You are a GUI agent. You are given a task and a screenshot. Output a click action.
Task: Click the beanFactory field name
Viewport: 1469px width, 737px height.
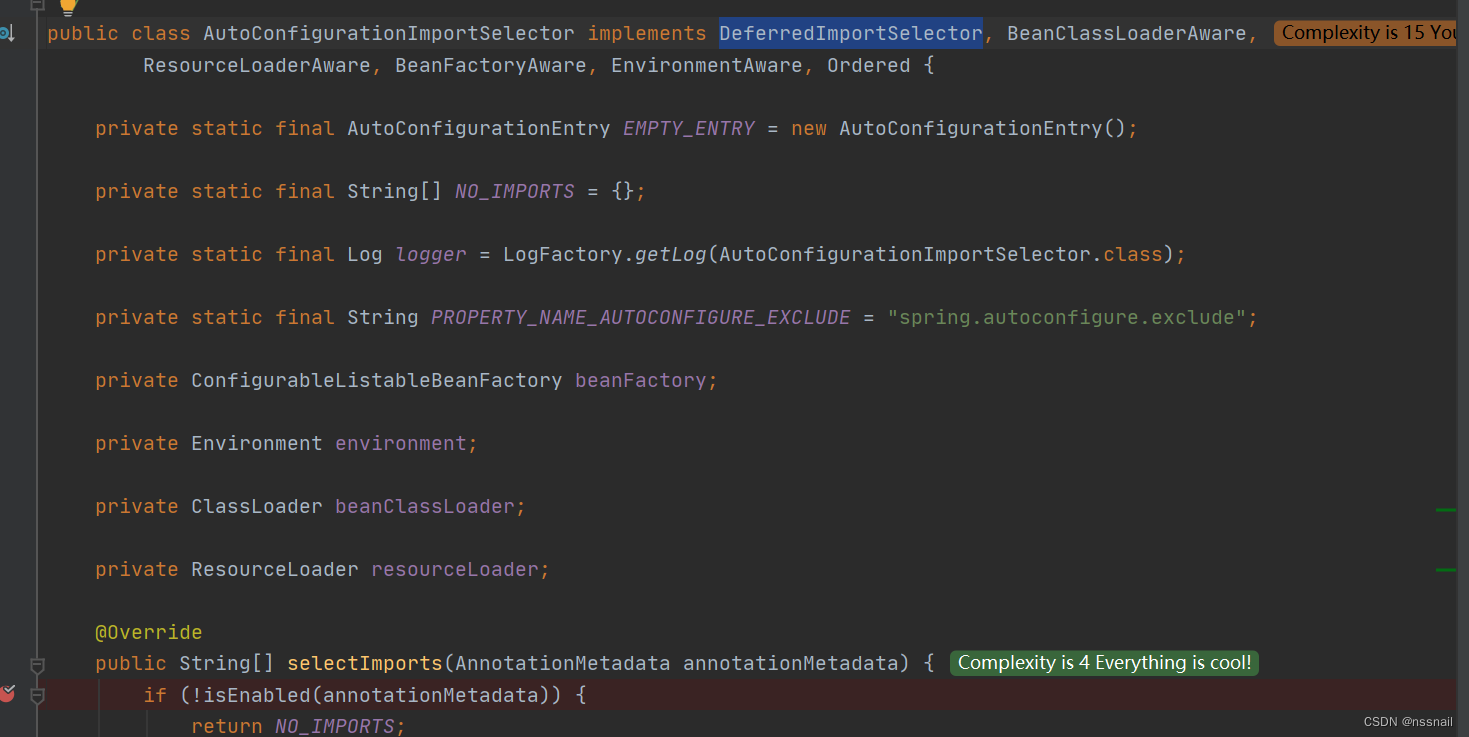641,380
